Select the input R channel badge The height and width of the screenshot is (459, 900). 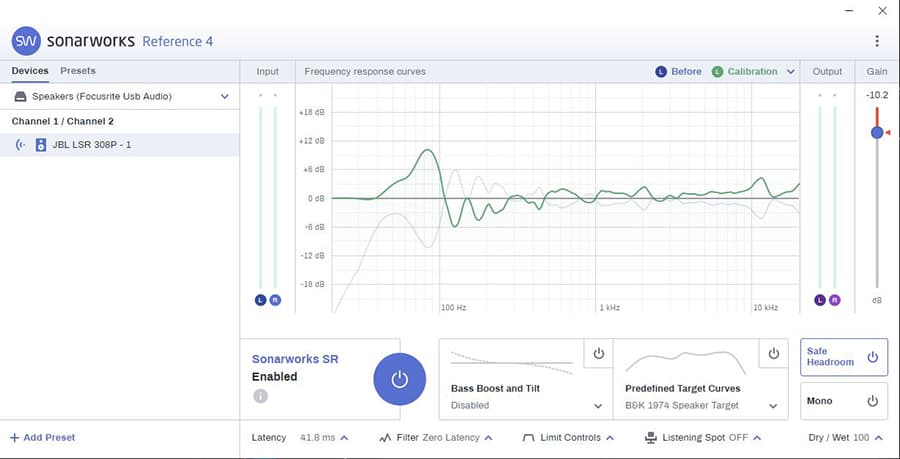(x=275, y=300)
